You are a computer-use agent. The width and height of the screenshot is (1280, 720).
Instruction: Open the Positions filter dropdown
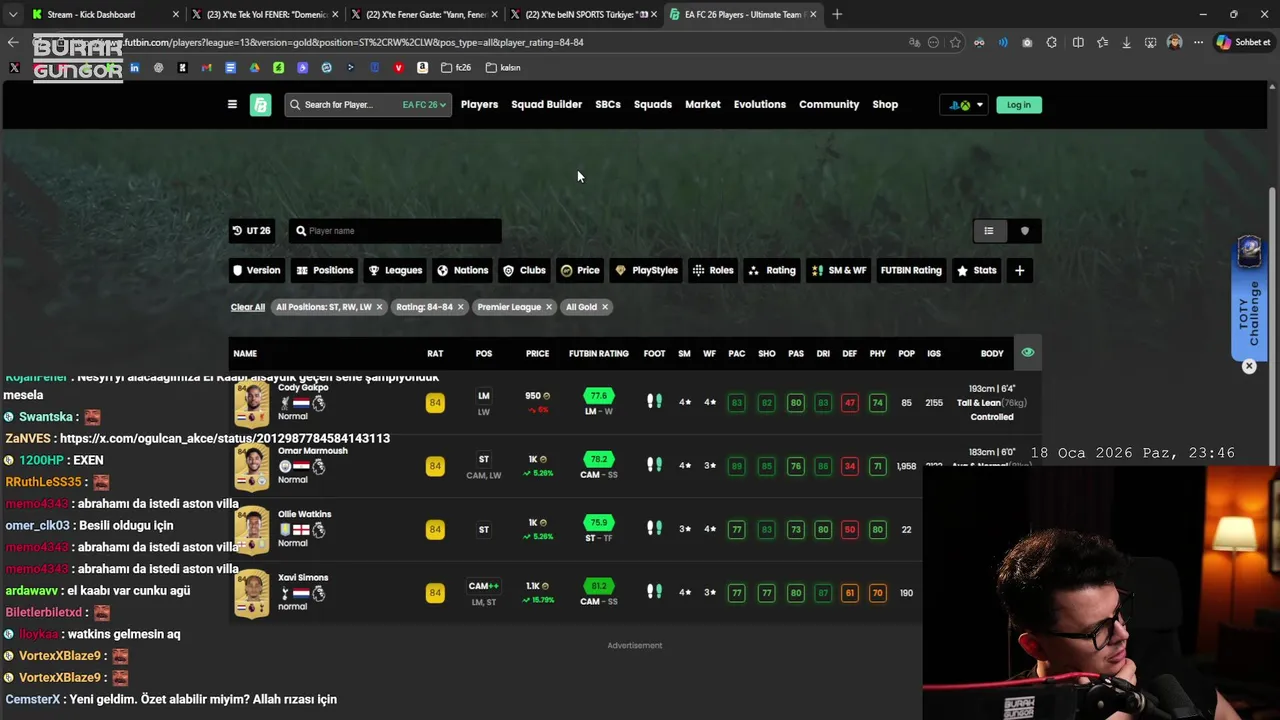pos(325,270)
